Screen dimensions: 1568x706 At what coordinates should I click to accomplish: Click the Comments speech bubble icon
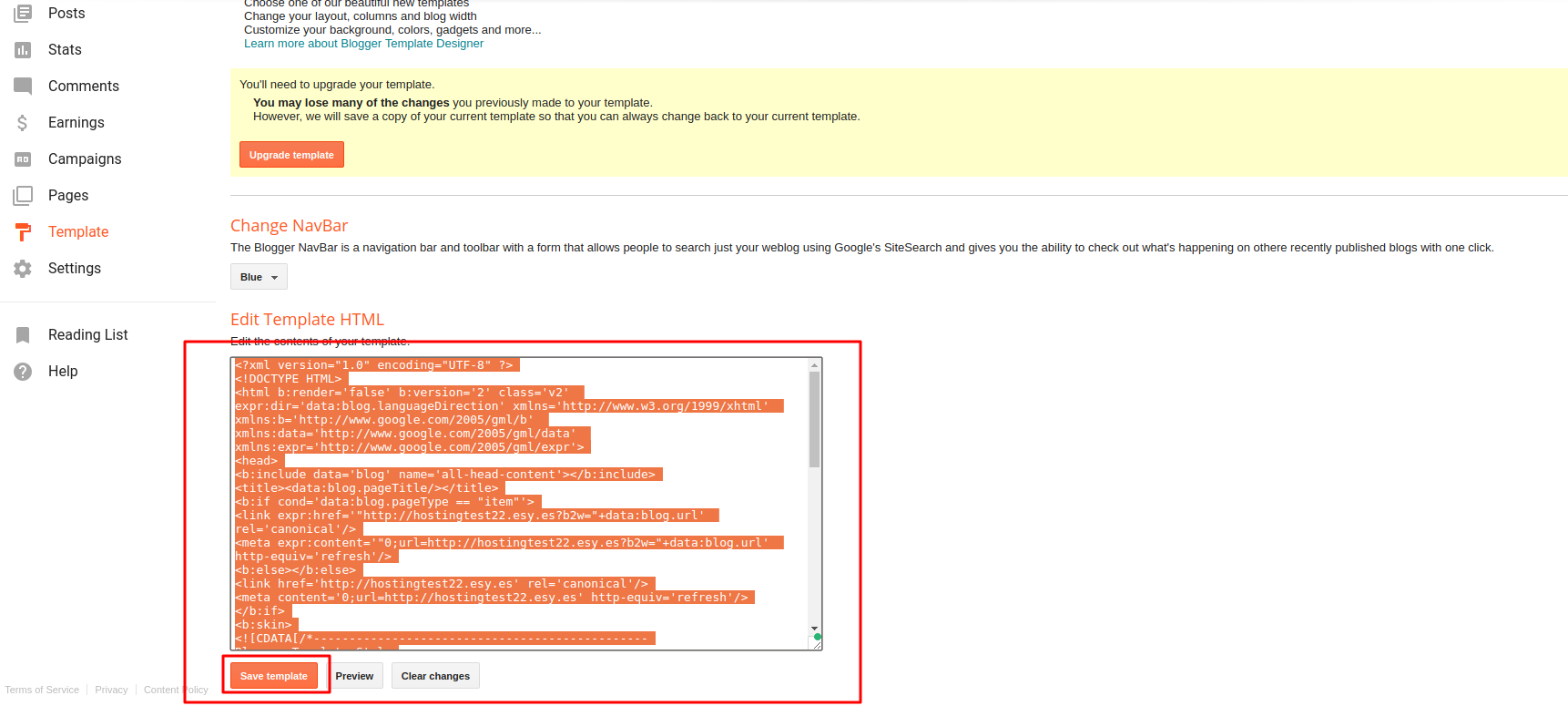23,86
